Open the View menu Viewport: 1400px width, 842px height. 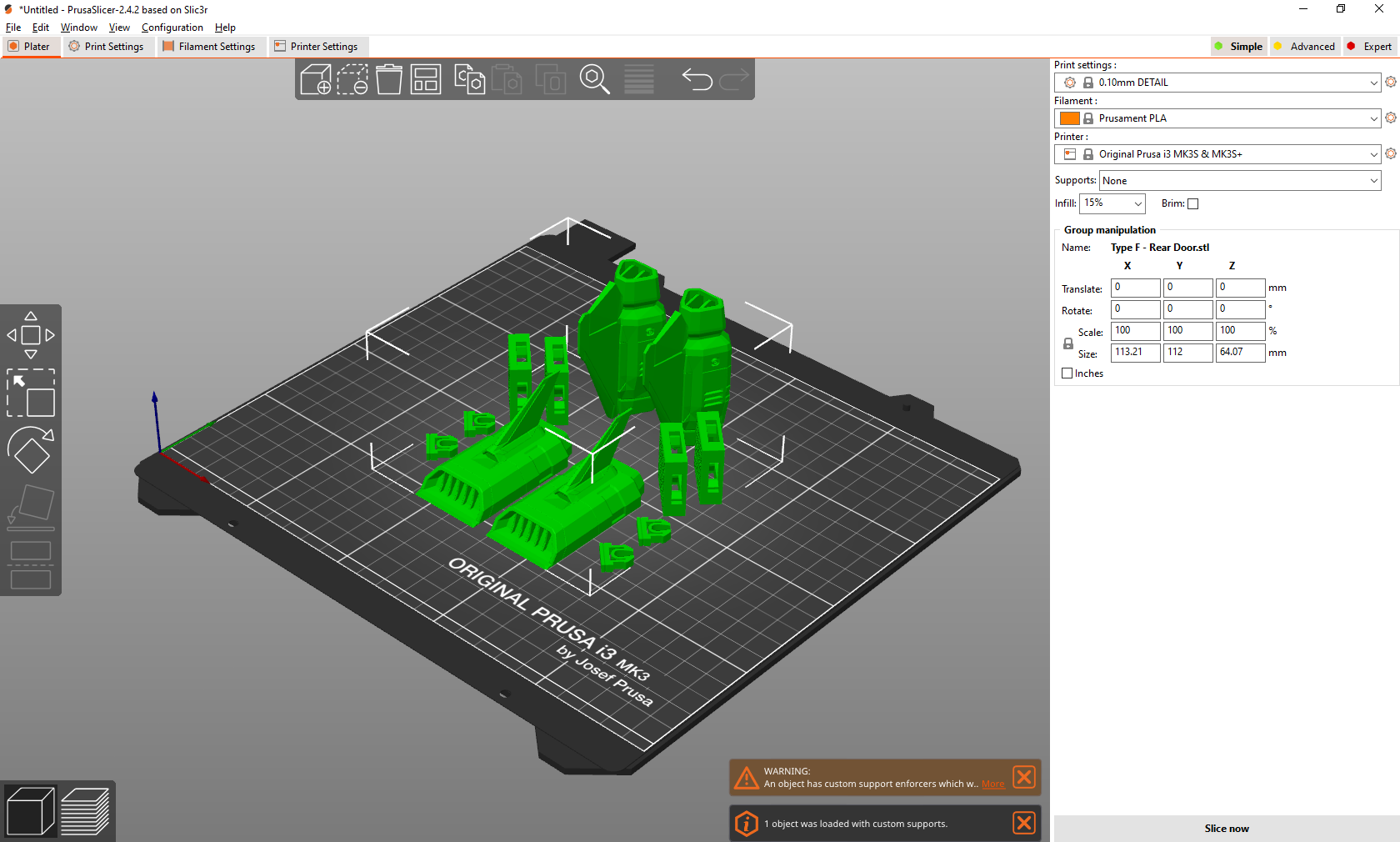[119, 28]
